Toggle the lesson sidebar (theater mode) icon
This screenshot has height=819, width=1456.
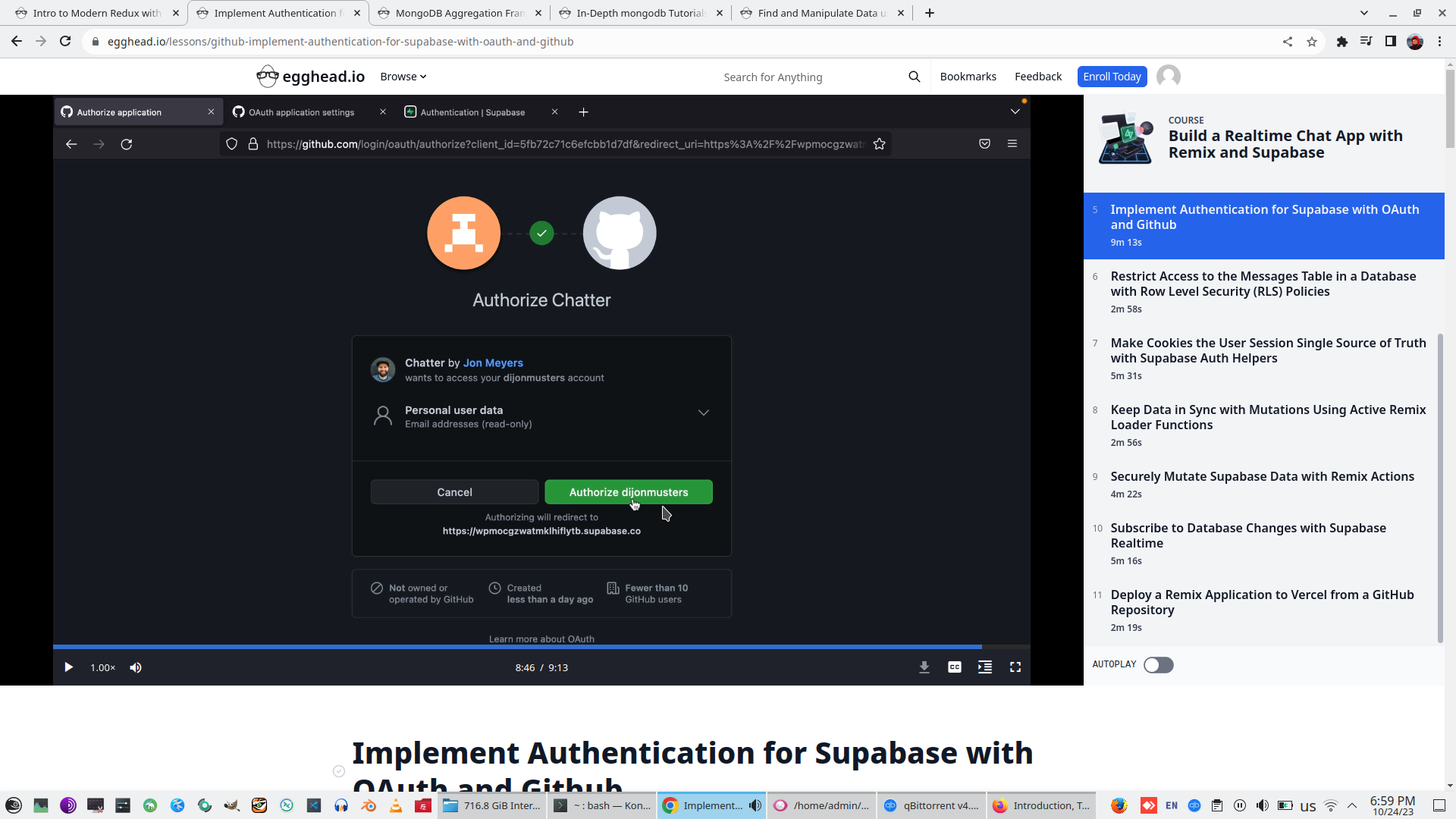click(984, 667)
